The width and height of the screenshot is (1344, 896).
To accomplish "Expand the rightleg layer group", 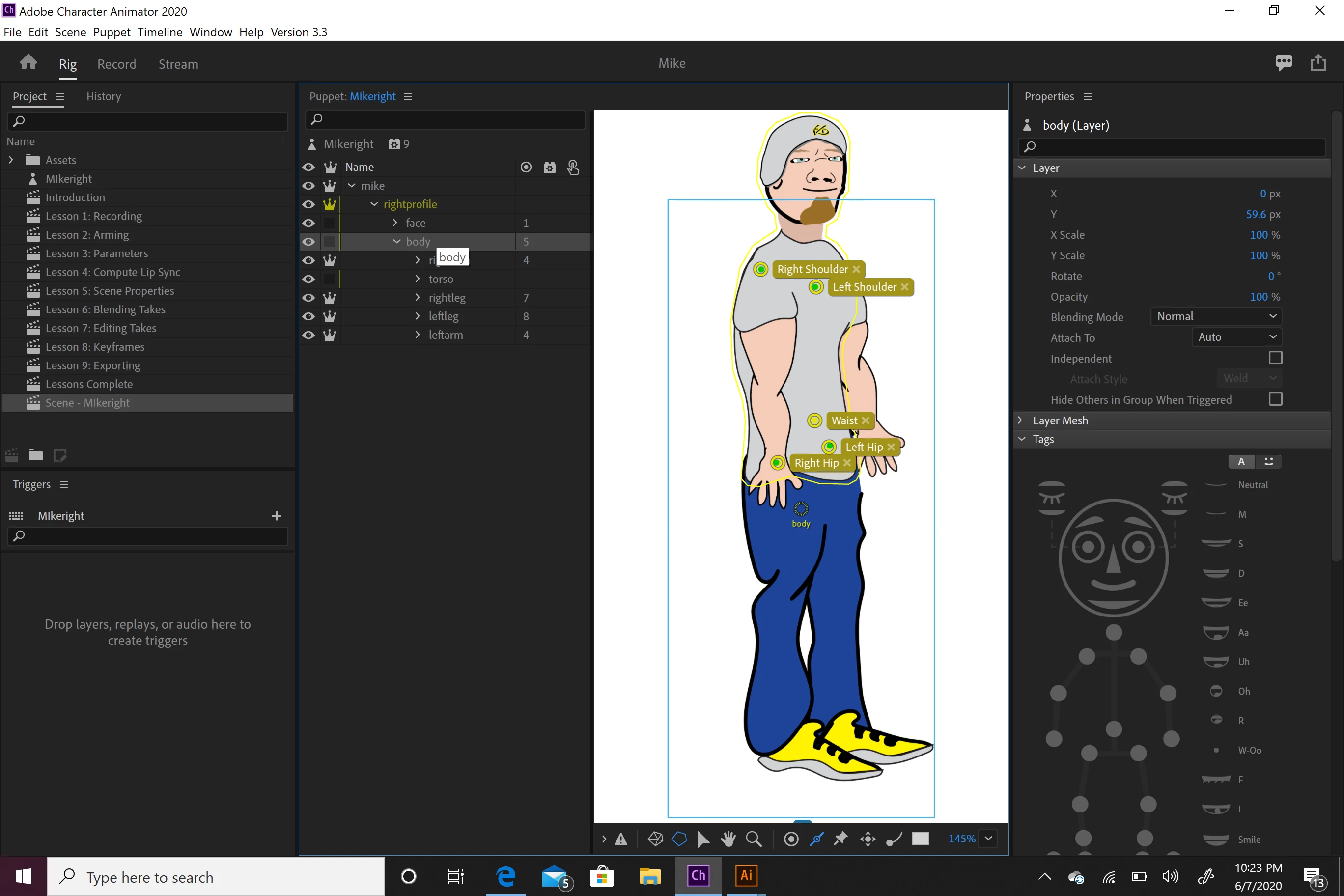I will pos(418,297).
